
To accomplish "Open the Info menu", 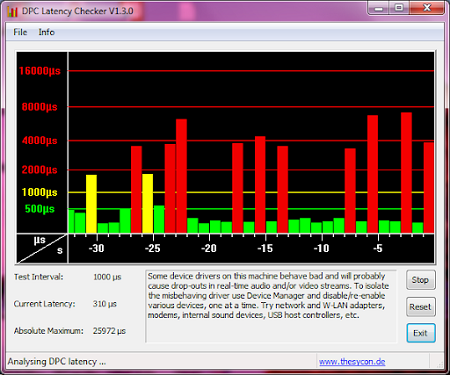I will (46, 32).
